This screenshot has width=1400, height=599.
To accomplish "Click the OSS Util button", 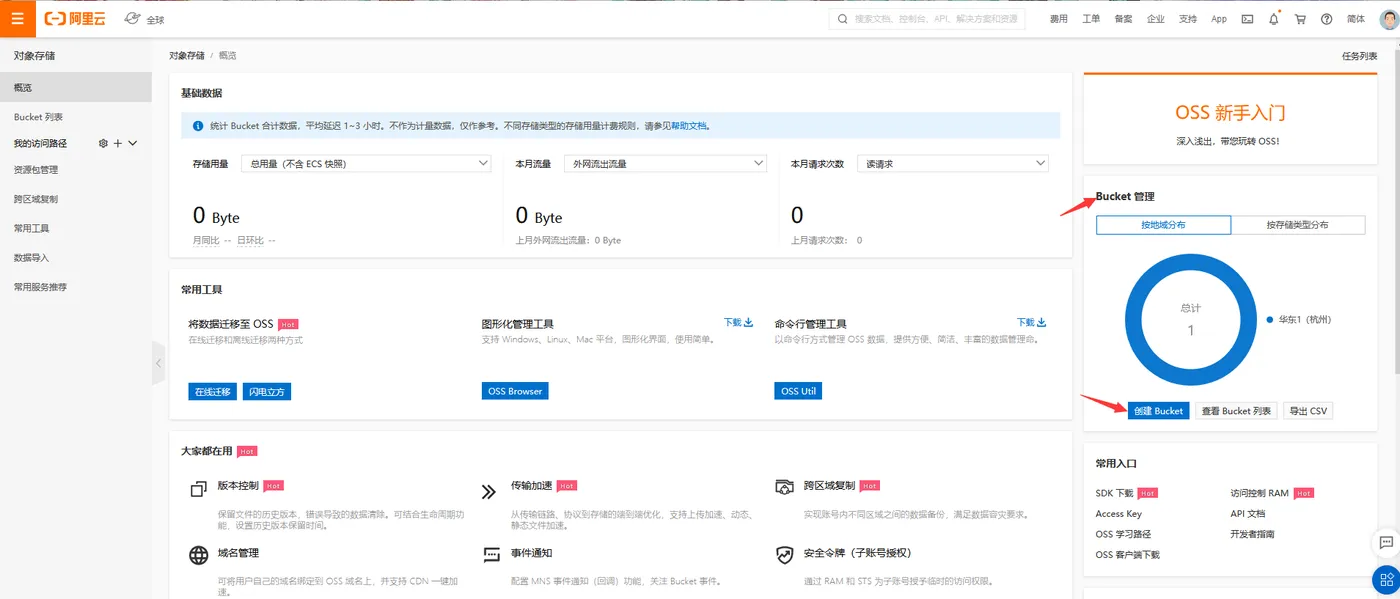I will coord(798,391).
